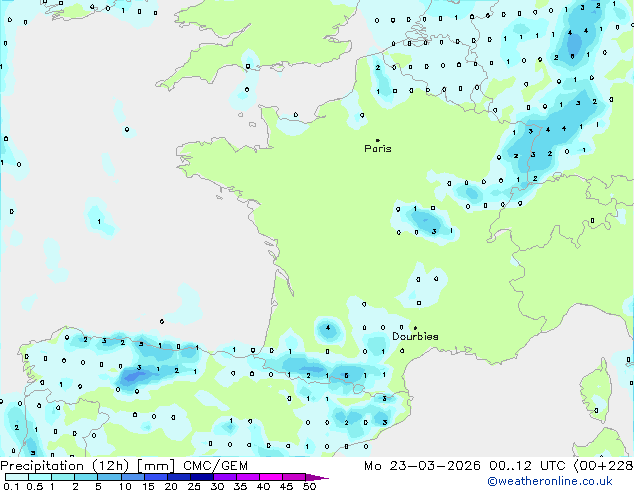Image resolution: width=634 pixels, height=490 pixels.
Task: Click the '0.1' scale label
Action: pos(11,486)
